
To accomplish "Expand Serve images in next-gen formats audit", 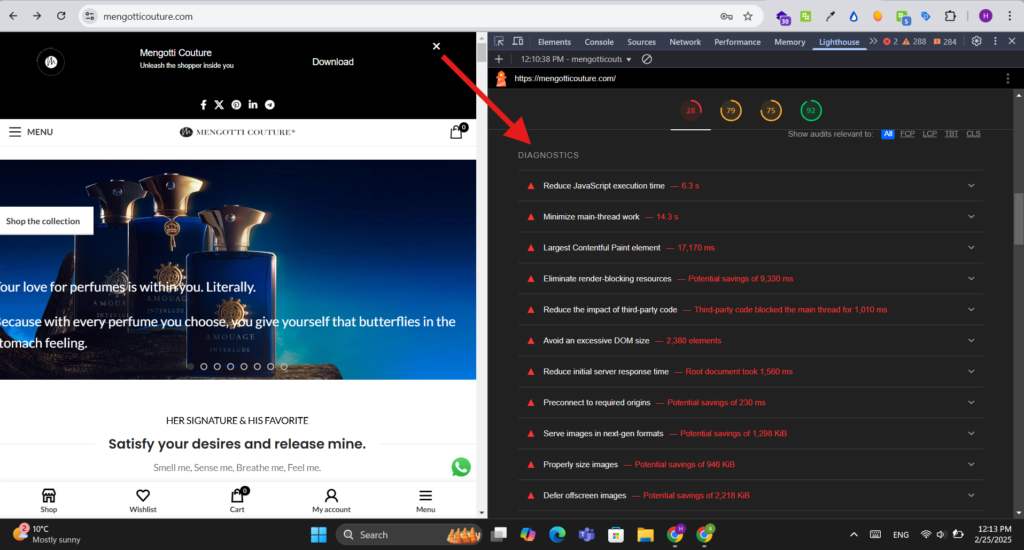I will pyautogui.click(x=750, y=434).
